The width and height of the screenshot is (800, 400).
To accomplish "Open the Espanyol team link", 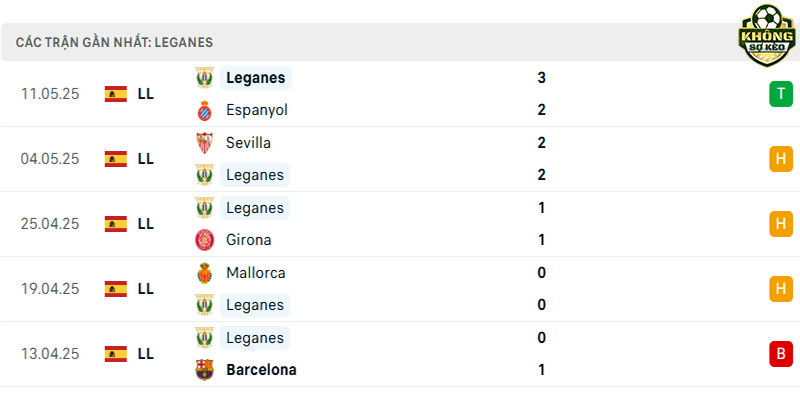I will pos(257,110).
